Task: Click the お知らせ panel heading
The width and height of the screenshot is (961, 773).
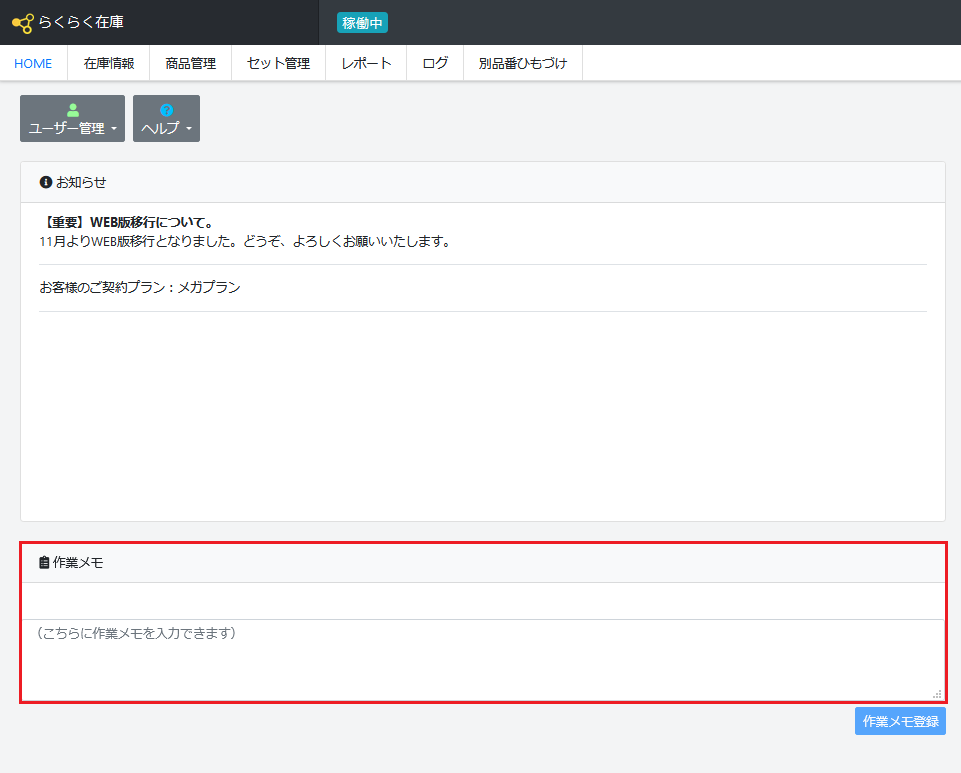Action: [81, 182]
